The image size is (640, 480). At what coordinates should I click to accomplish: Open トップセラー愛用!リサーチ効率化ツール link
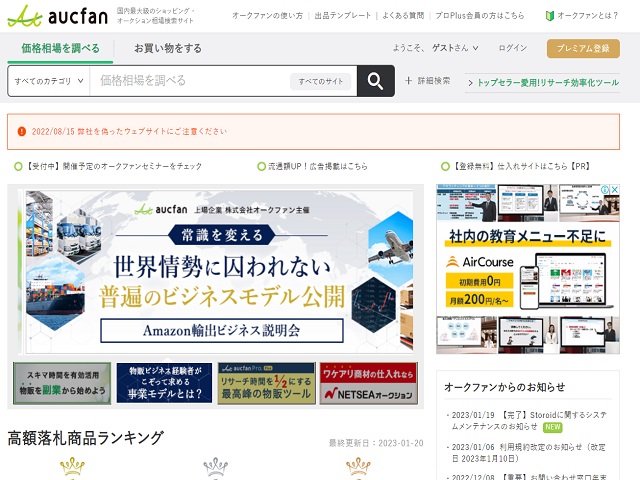(548, 83)
